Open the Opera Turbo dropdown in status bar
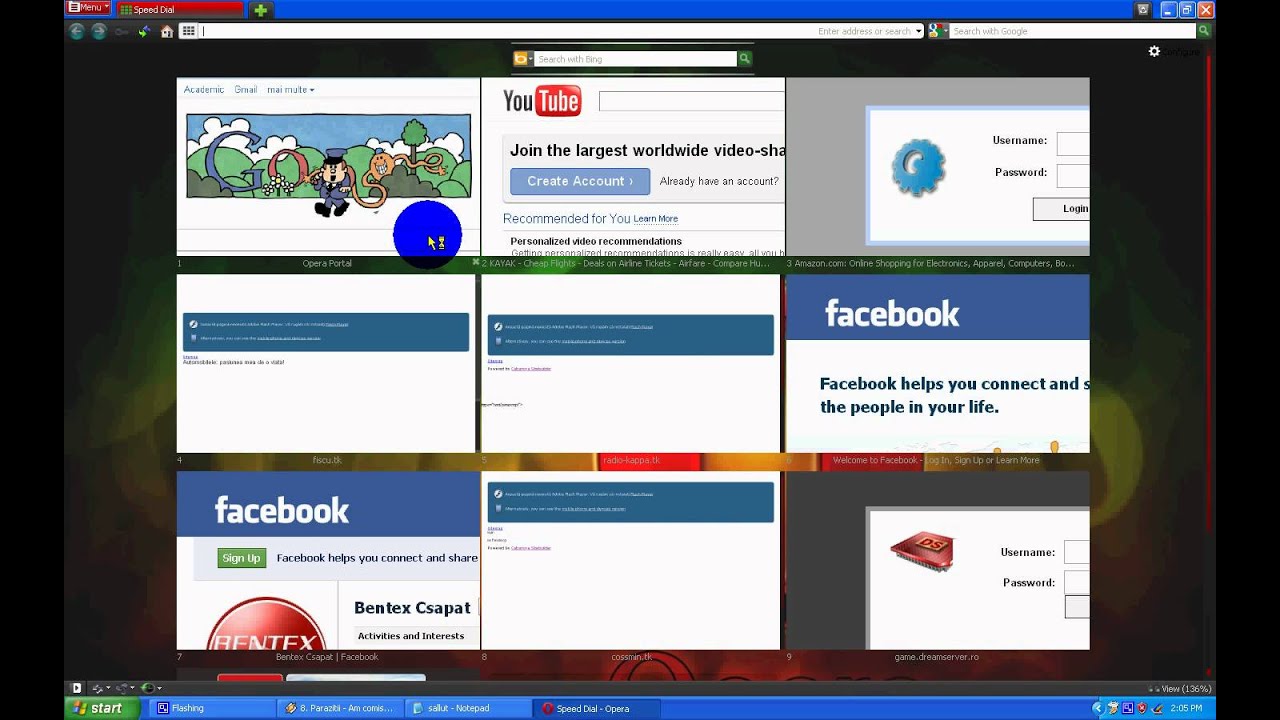The height and width of the screenshot is (720, 1280). (151, 688)
